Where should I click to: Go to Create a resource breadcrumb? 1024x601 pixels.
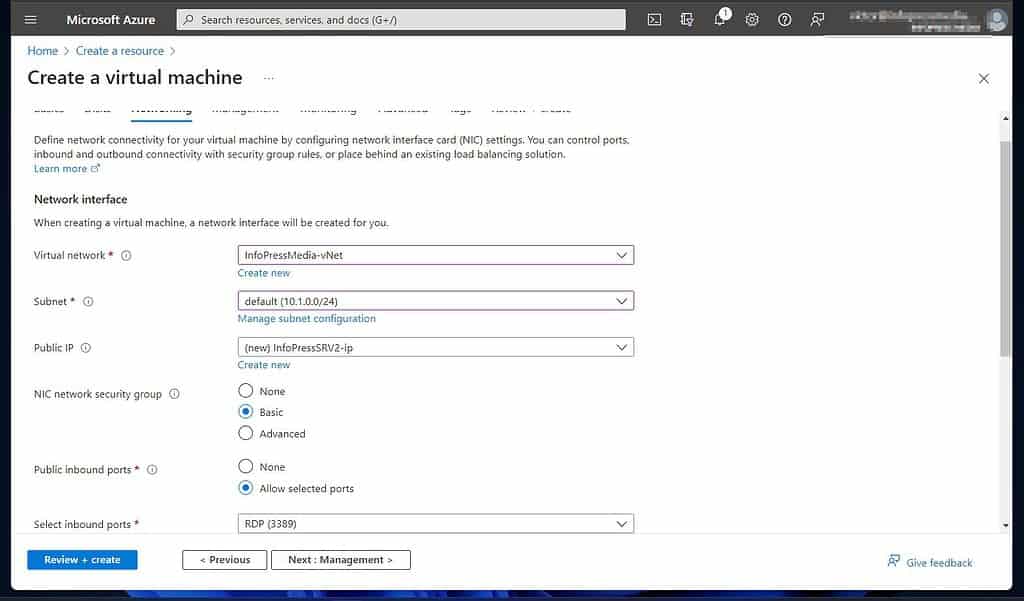pyautogui.click(x=120, y=51)
